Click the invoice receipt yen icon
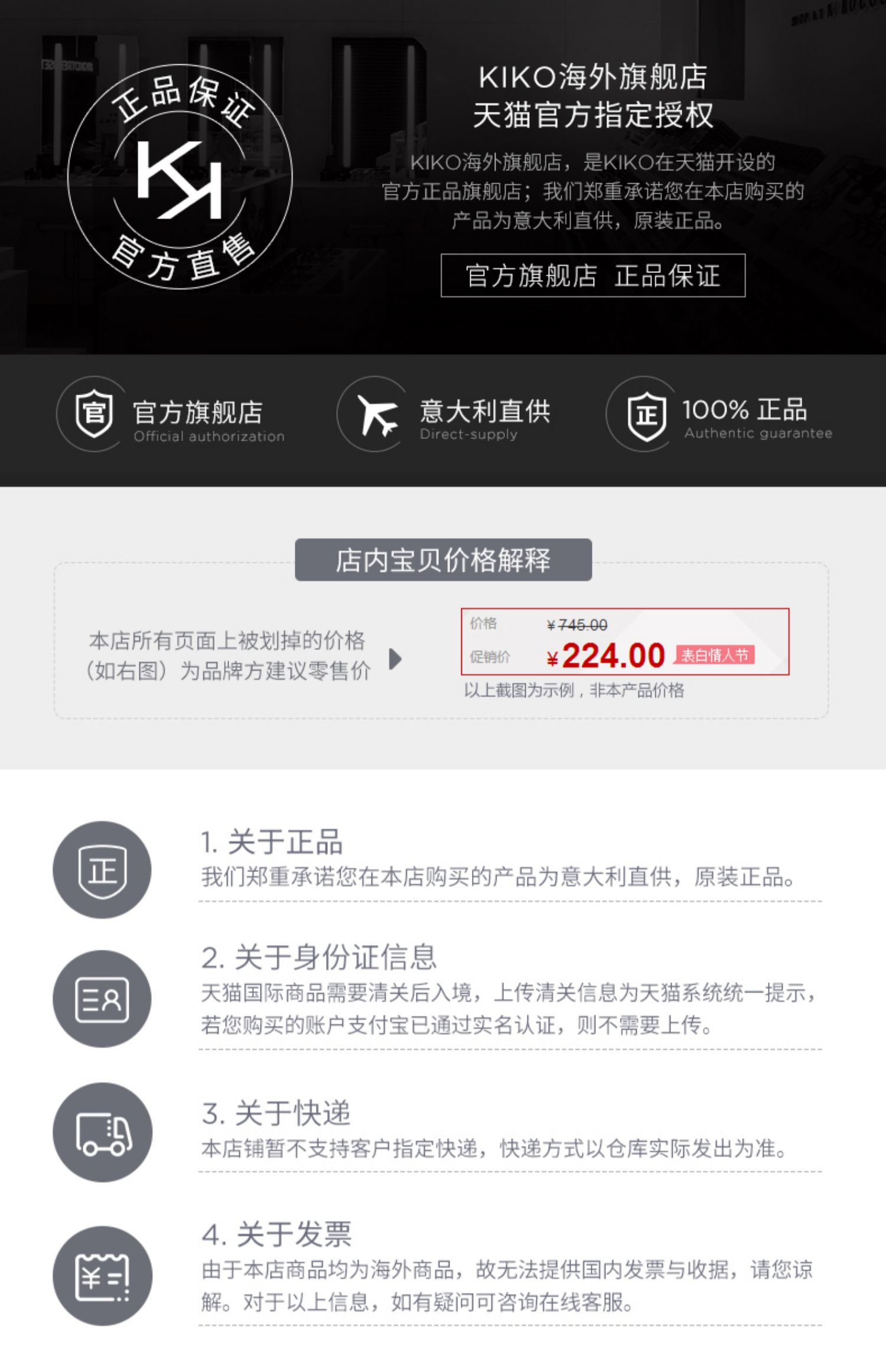The height and width of the screenshot is (1372, 886). pyautogui.click(x=102, y=1276)
